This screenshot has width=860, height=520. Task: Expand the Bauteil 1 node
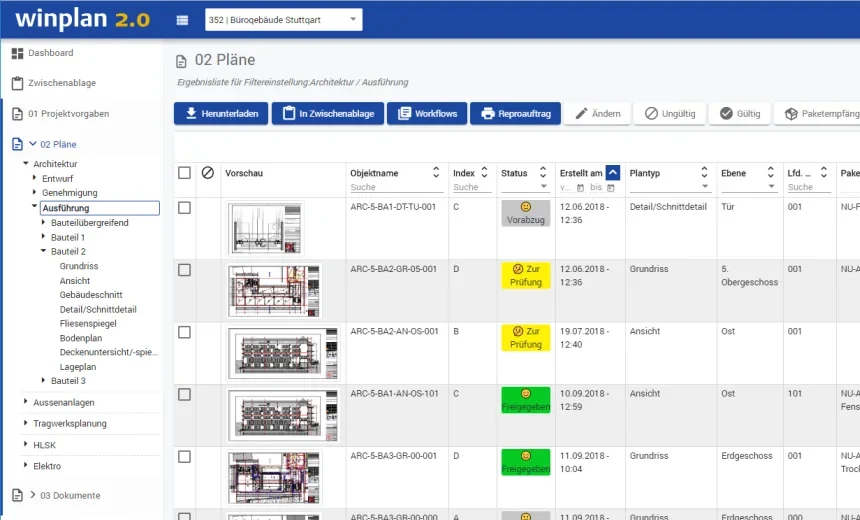[43, 236]
